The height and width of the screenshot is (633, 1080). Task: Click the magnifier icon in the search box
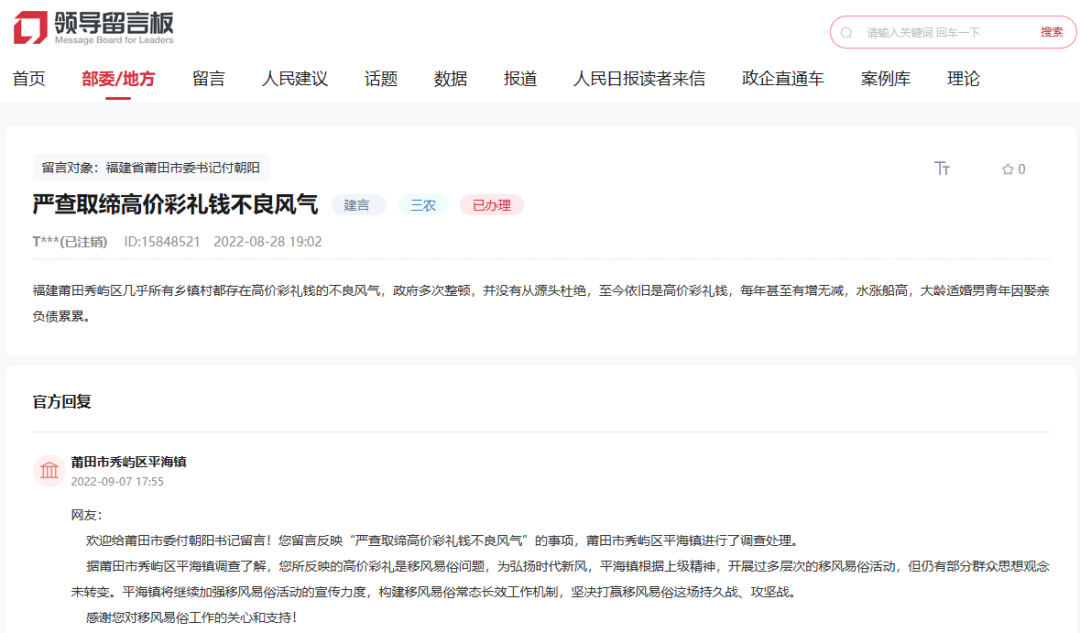pos(845,32)
